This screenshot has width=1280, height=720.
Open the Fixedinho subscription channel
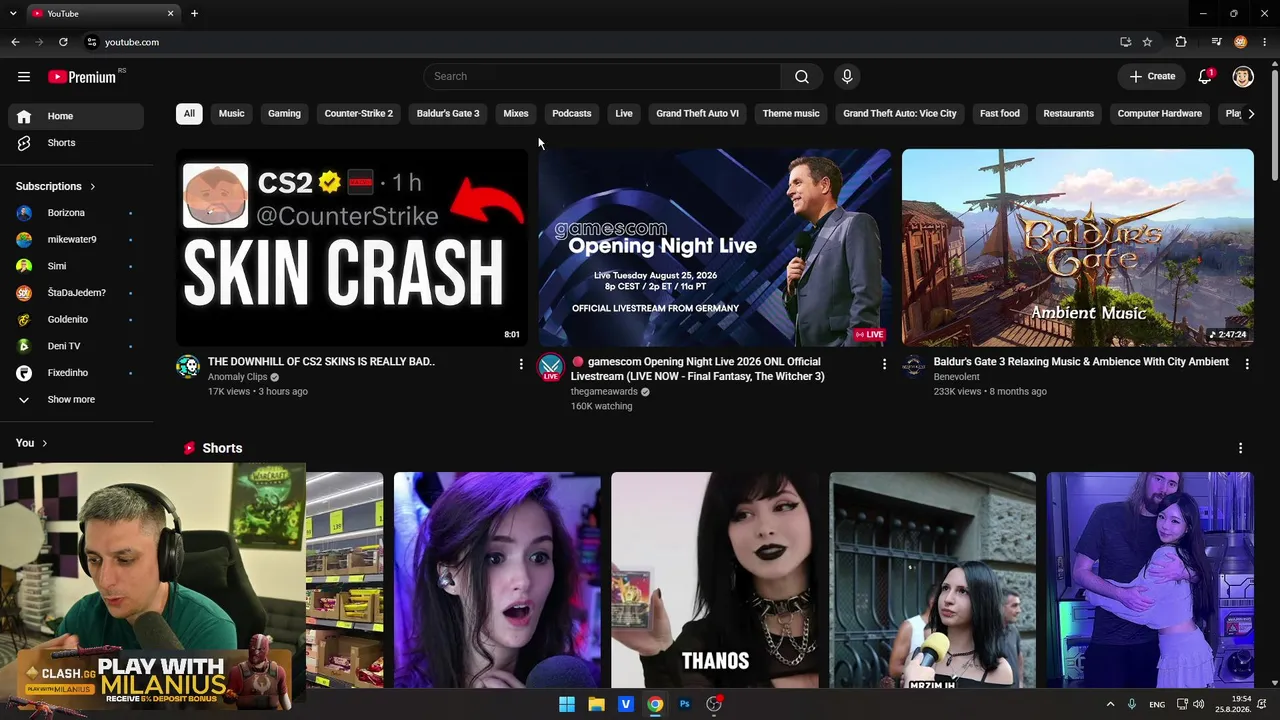76,373
